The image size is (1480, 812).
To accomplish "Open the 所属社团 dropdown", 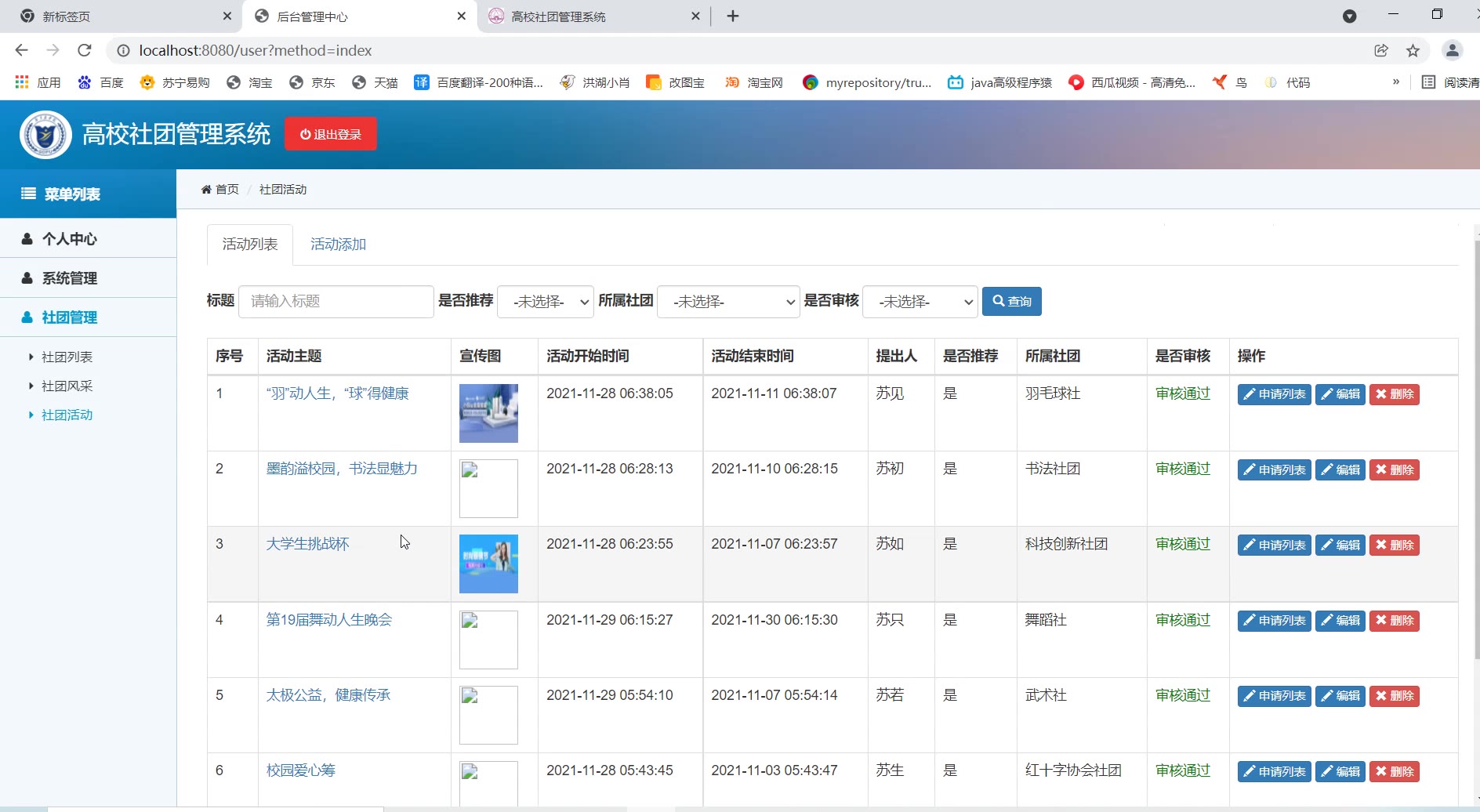I will [728, 302].
